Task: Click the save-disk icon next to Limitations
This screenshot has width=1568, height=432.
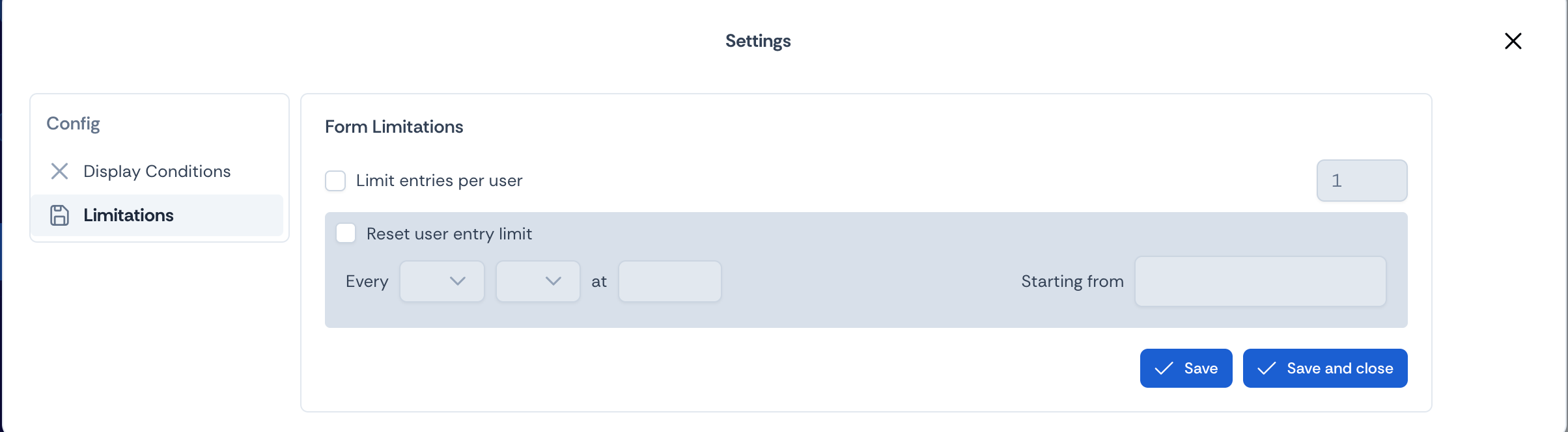Action: point(59,215)
